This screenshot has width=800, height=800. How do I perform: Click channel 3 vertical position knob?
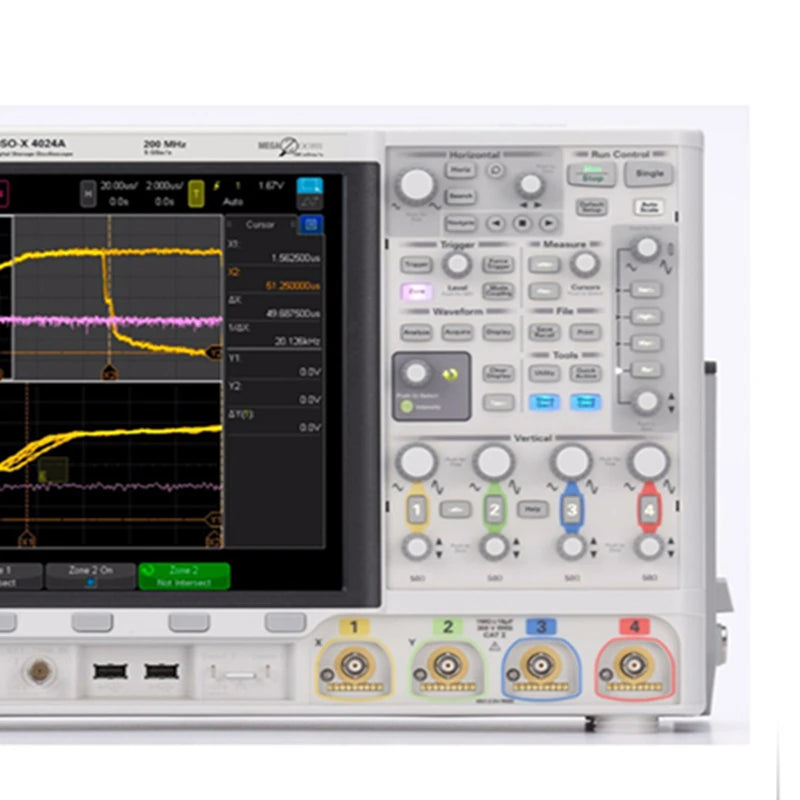pyautogui.click(x=571, y=547)
